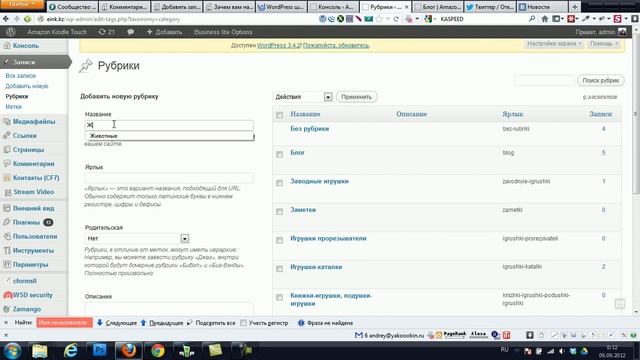Focus the Название name input field

pos(169,125)
